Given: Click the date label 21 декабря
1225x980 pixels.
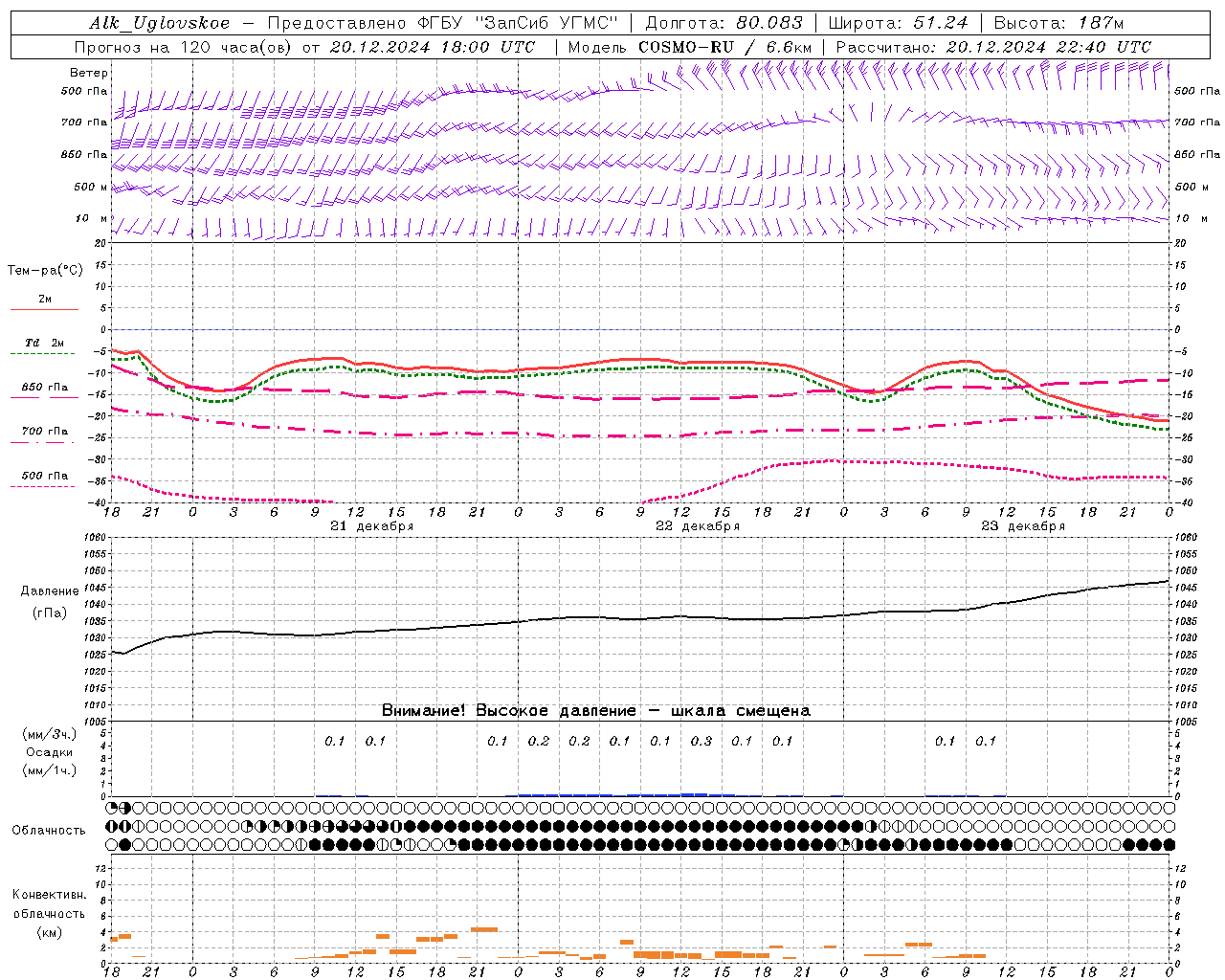Looking at the screenshot, I should [371, 526].
